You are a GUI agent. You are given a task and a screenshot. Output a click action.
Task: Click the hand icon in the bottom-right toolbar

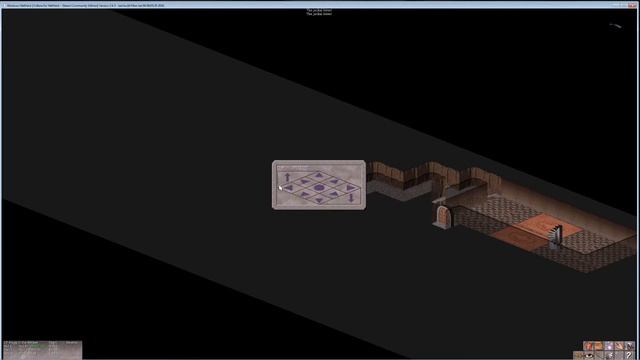(619, 346)
